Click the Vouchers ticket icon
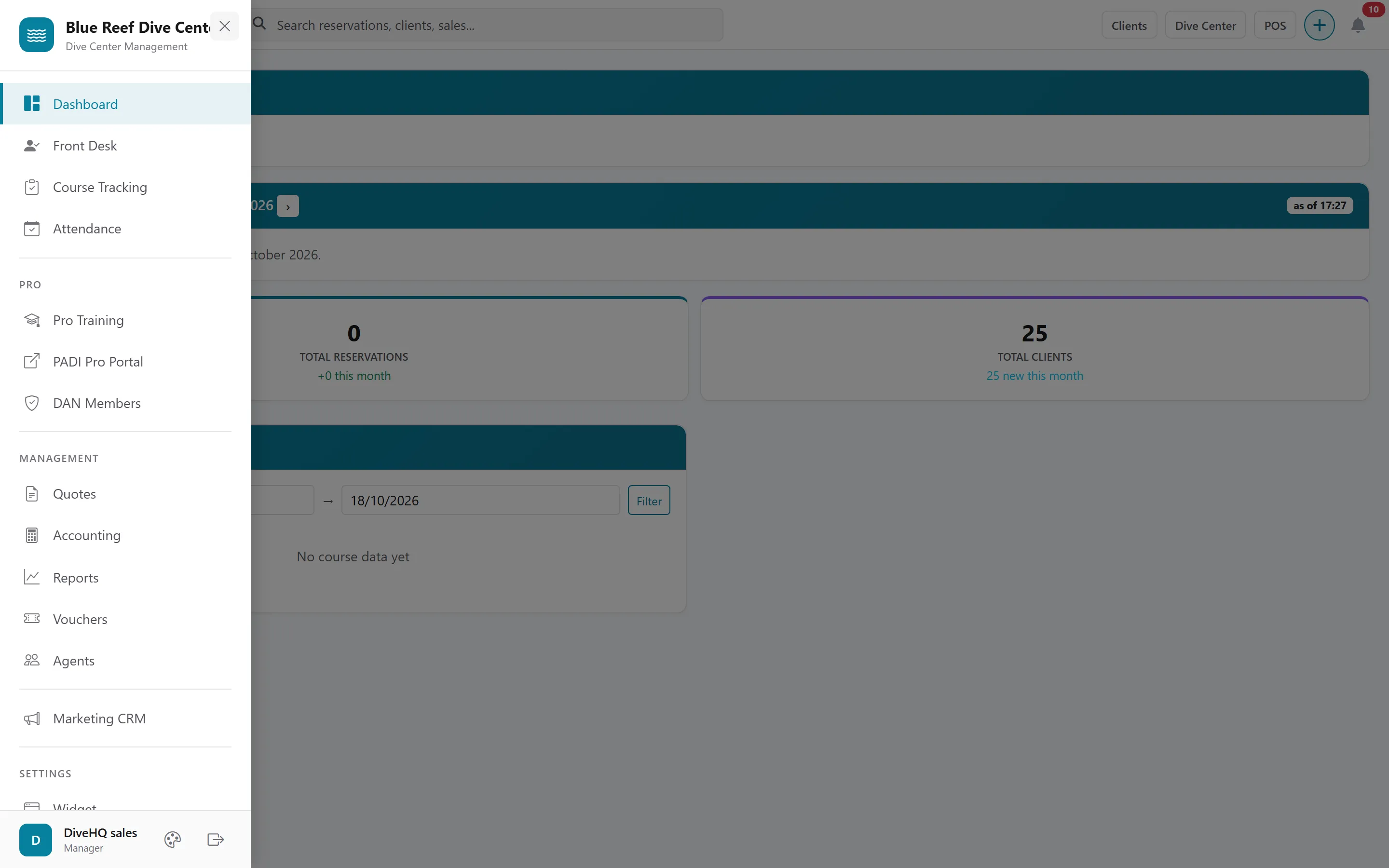This screenshot has height=868, width=1389. [x=32, y=619]
